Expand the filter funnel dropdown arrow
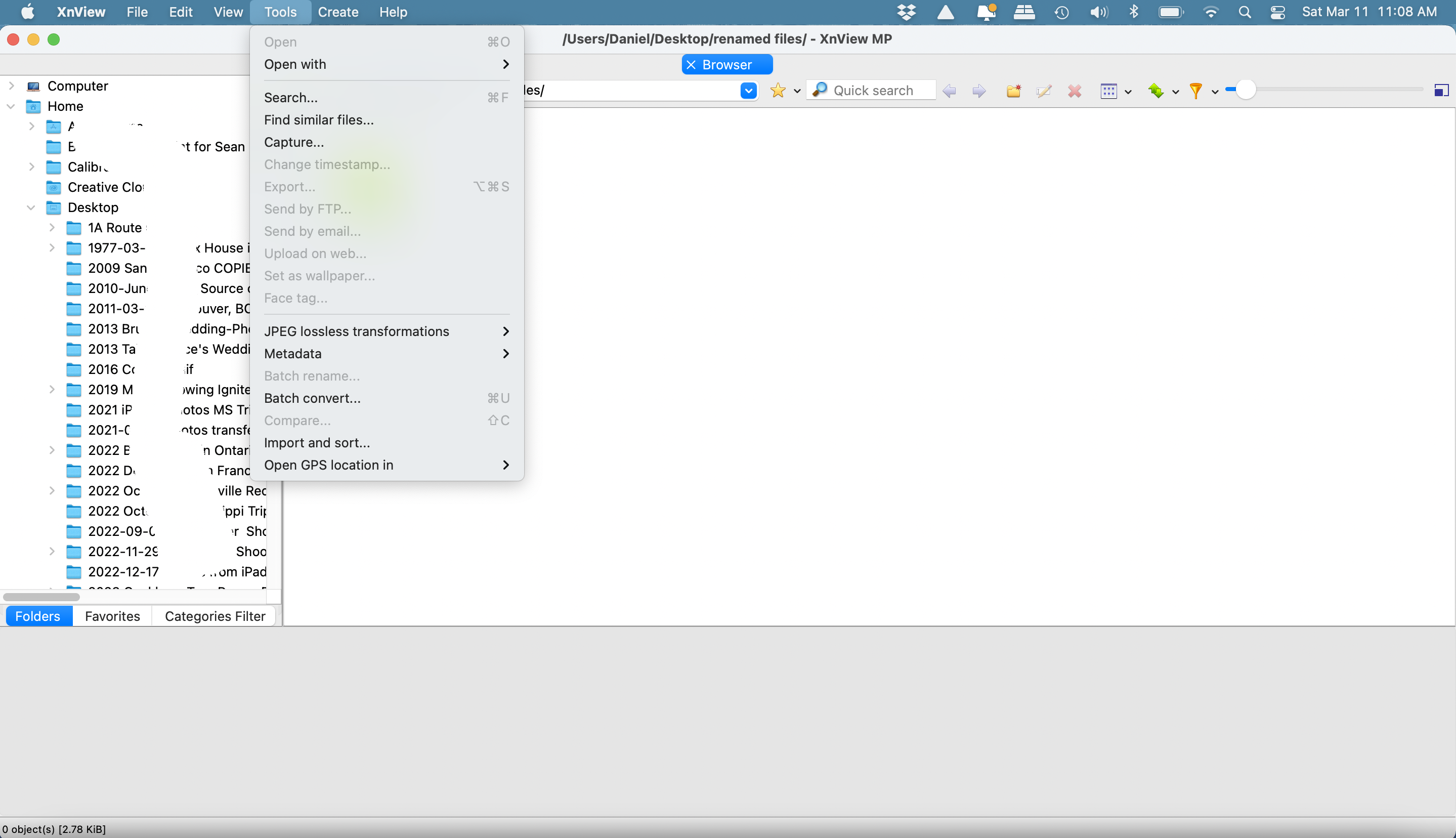This screenshot has width=1456, height=838. coord(1214,92)
